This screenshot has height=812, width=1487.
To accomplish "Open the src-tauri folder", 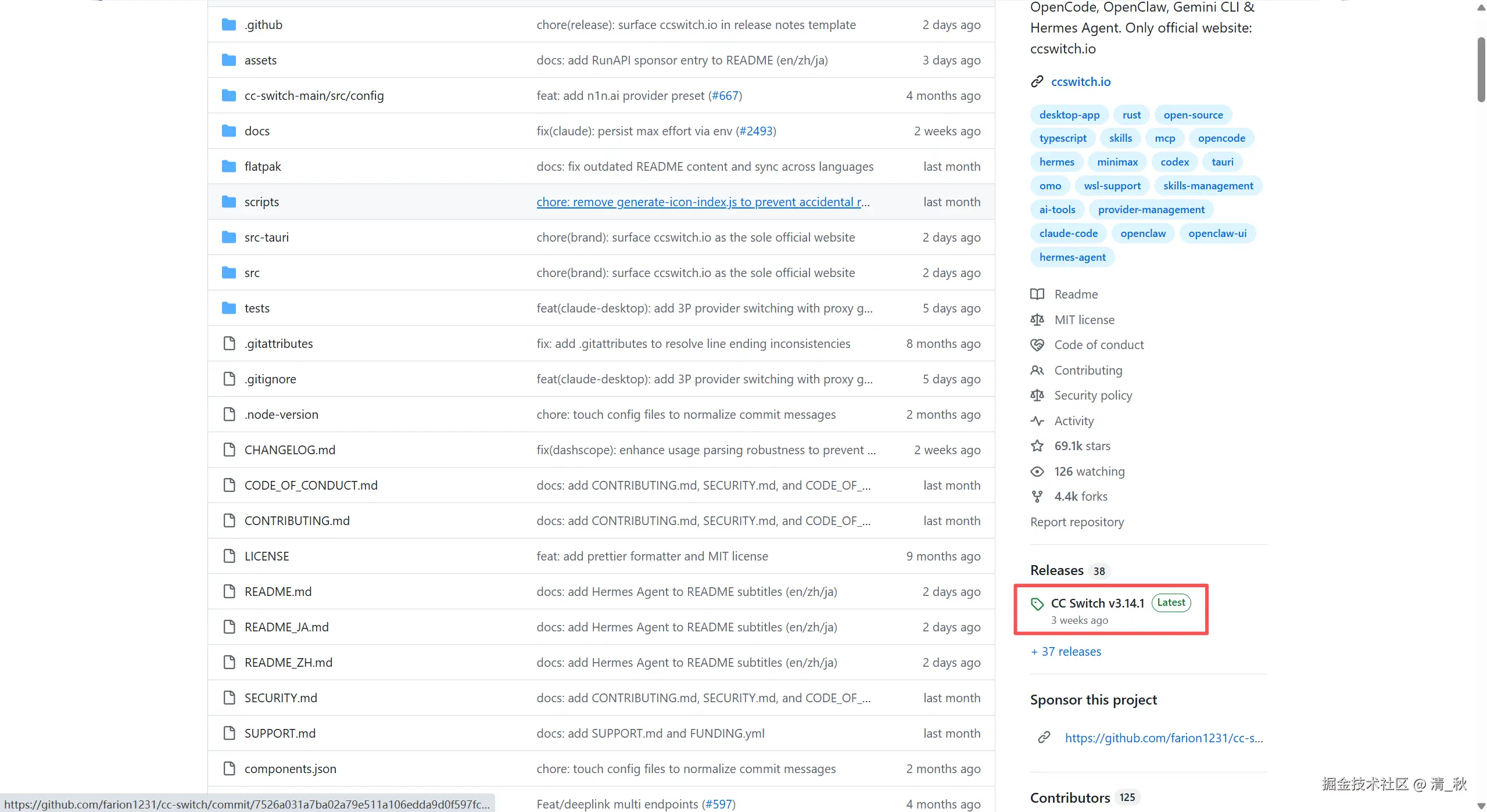I will coord(267,237).
